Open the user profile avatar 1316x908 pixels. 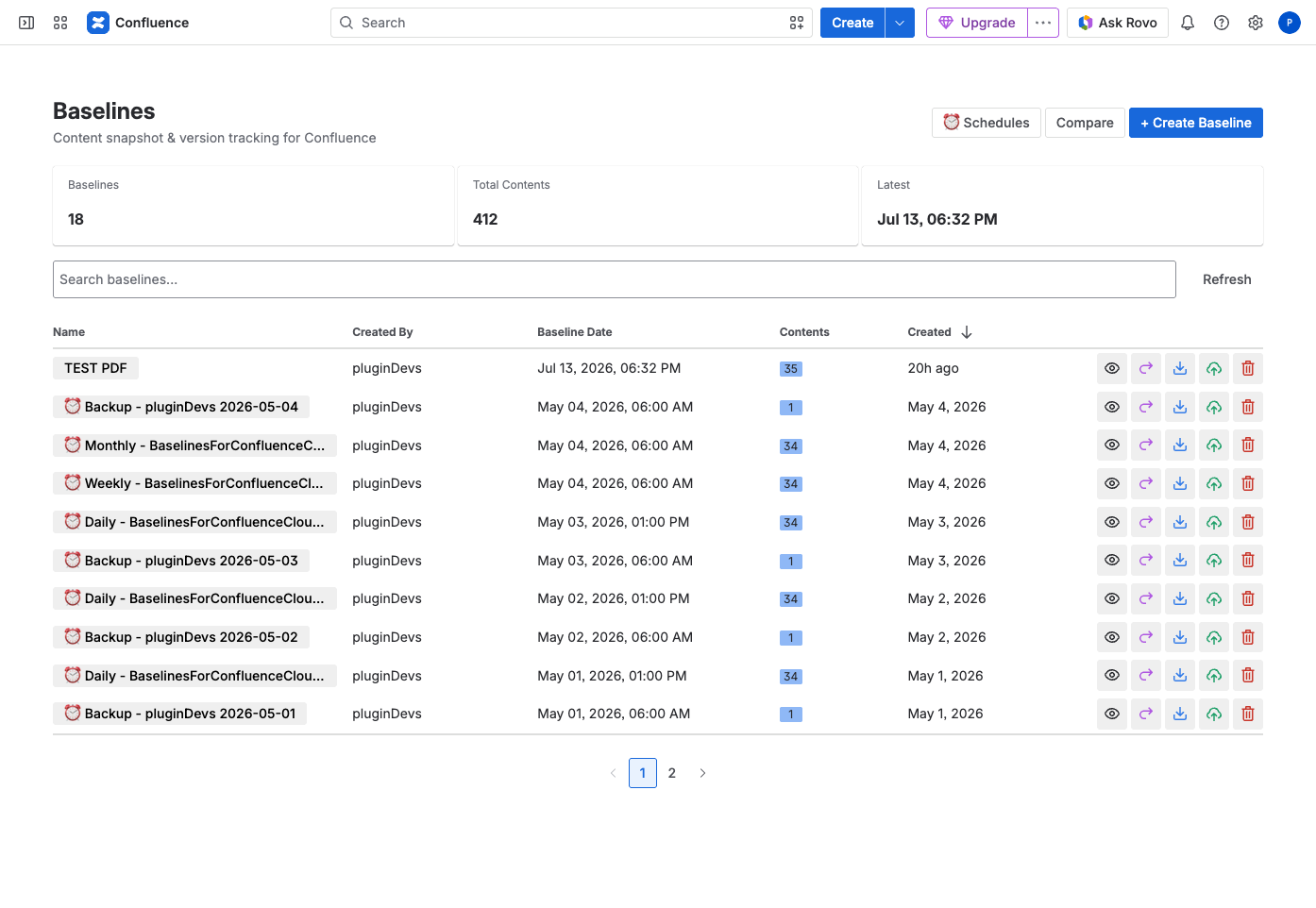coord(1290,23)
